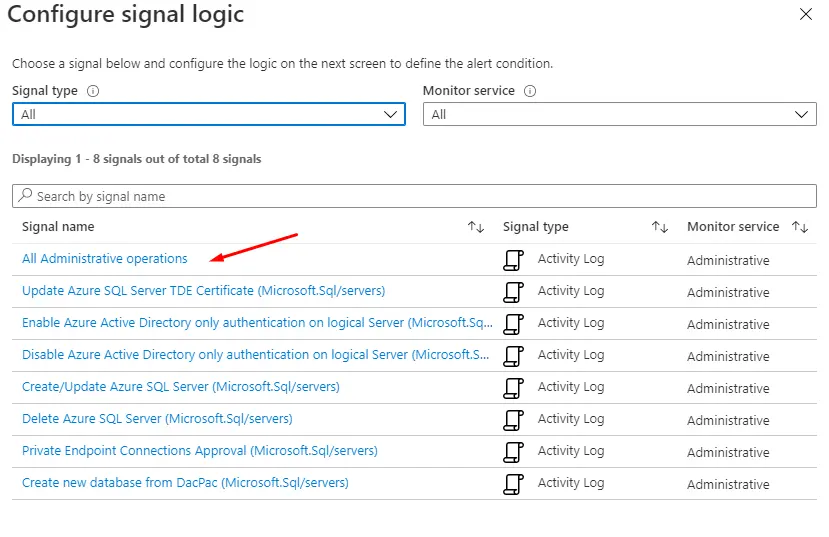Click Activity Log icon for All Administrative operations
Screen dimensions: 829x537
pos(513,260)
